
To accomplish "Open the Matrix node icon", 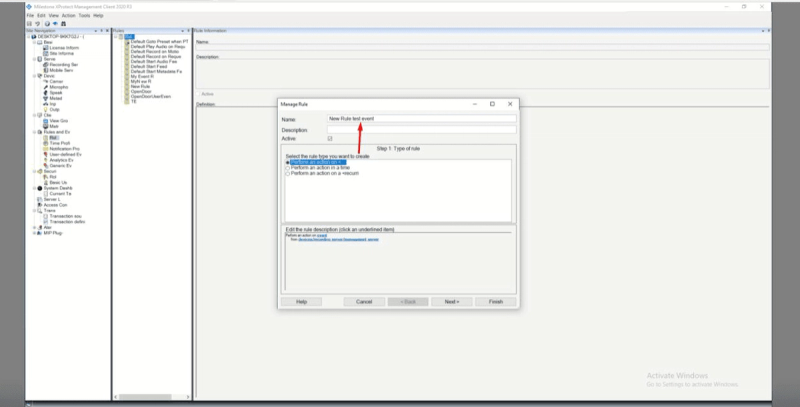I will pos(46,126).
